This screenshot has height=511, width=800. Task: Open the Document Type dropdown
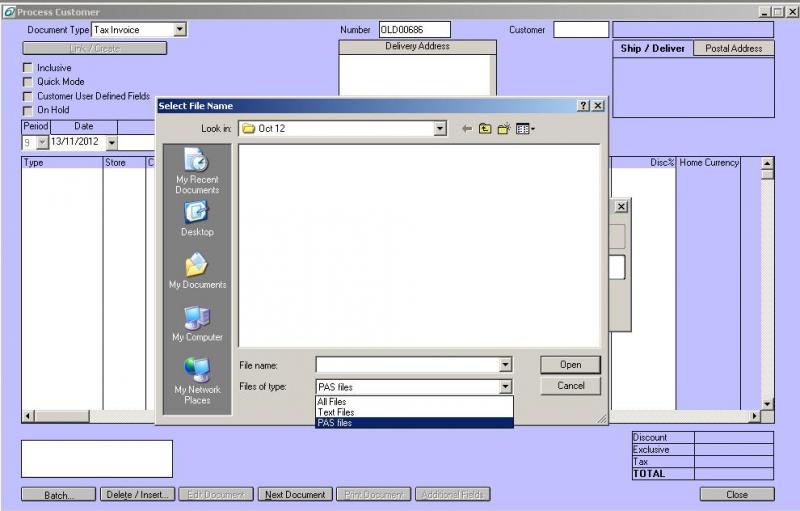pos(180,30)
